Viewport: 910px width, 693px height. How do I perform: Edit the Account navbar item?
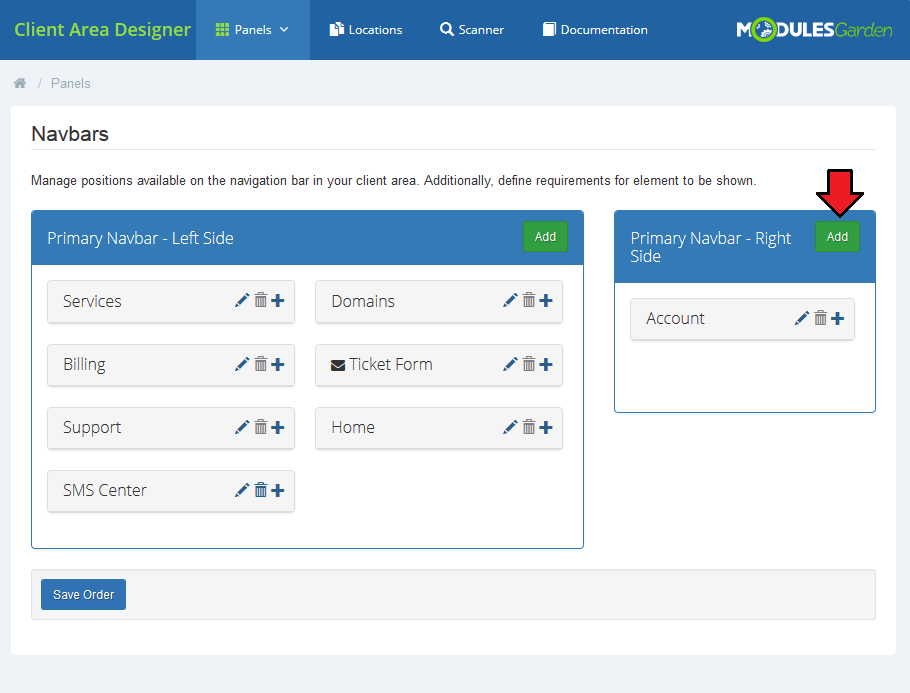pyautogui.click(x=801, y=318)
